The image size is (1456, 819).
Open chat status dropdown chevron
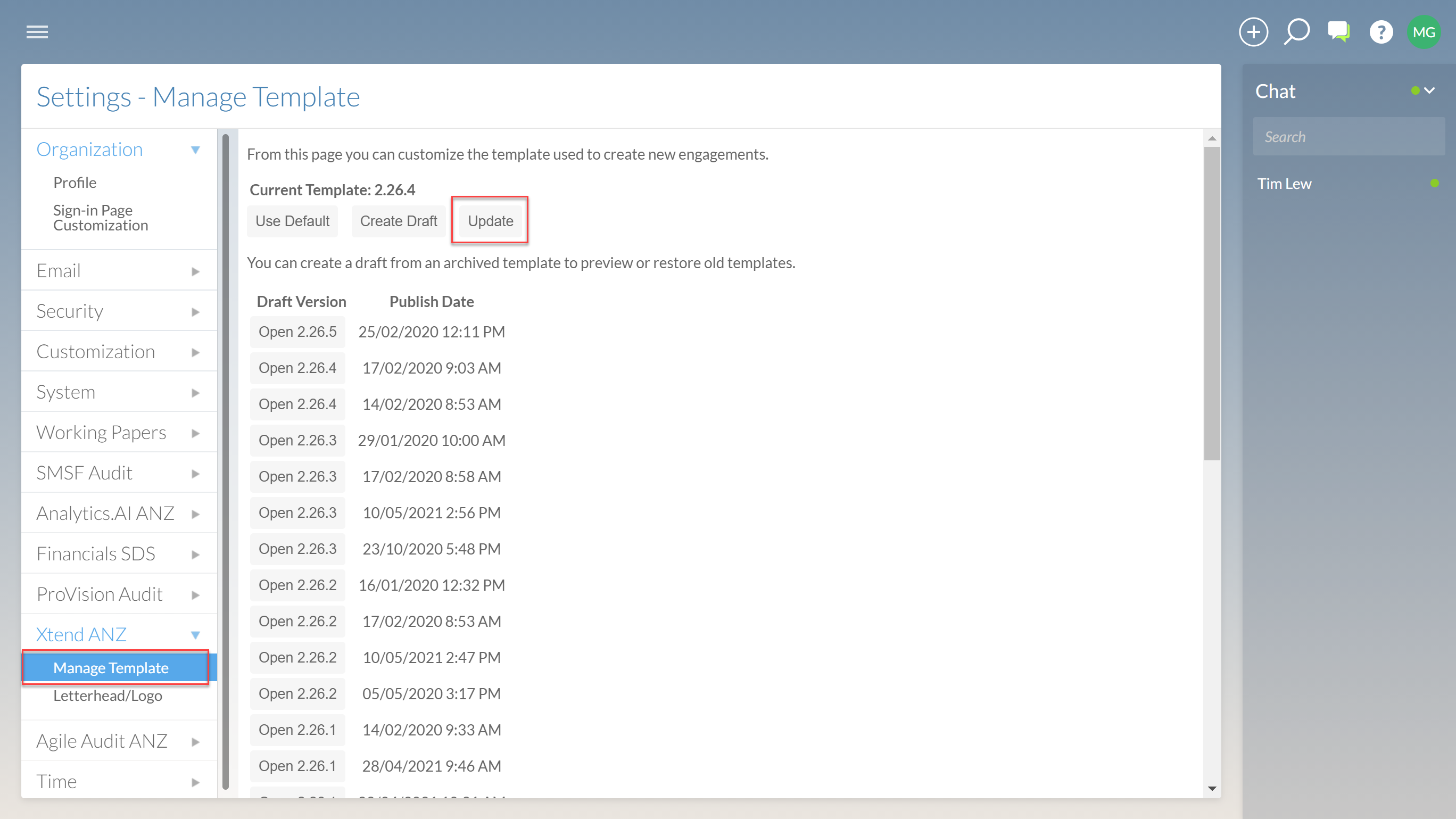click(1429, 90)
